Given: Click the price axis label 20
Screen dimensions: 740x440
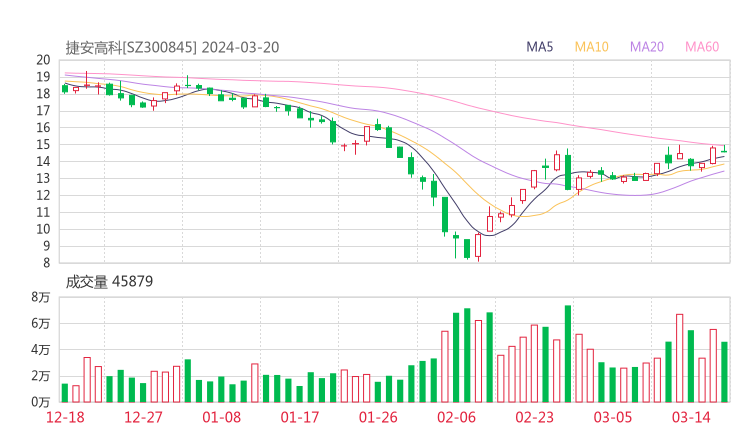Looking at the screenshot, I should [x=43, y=60].
